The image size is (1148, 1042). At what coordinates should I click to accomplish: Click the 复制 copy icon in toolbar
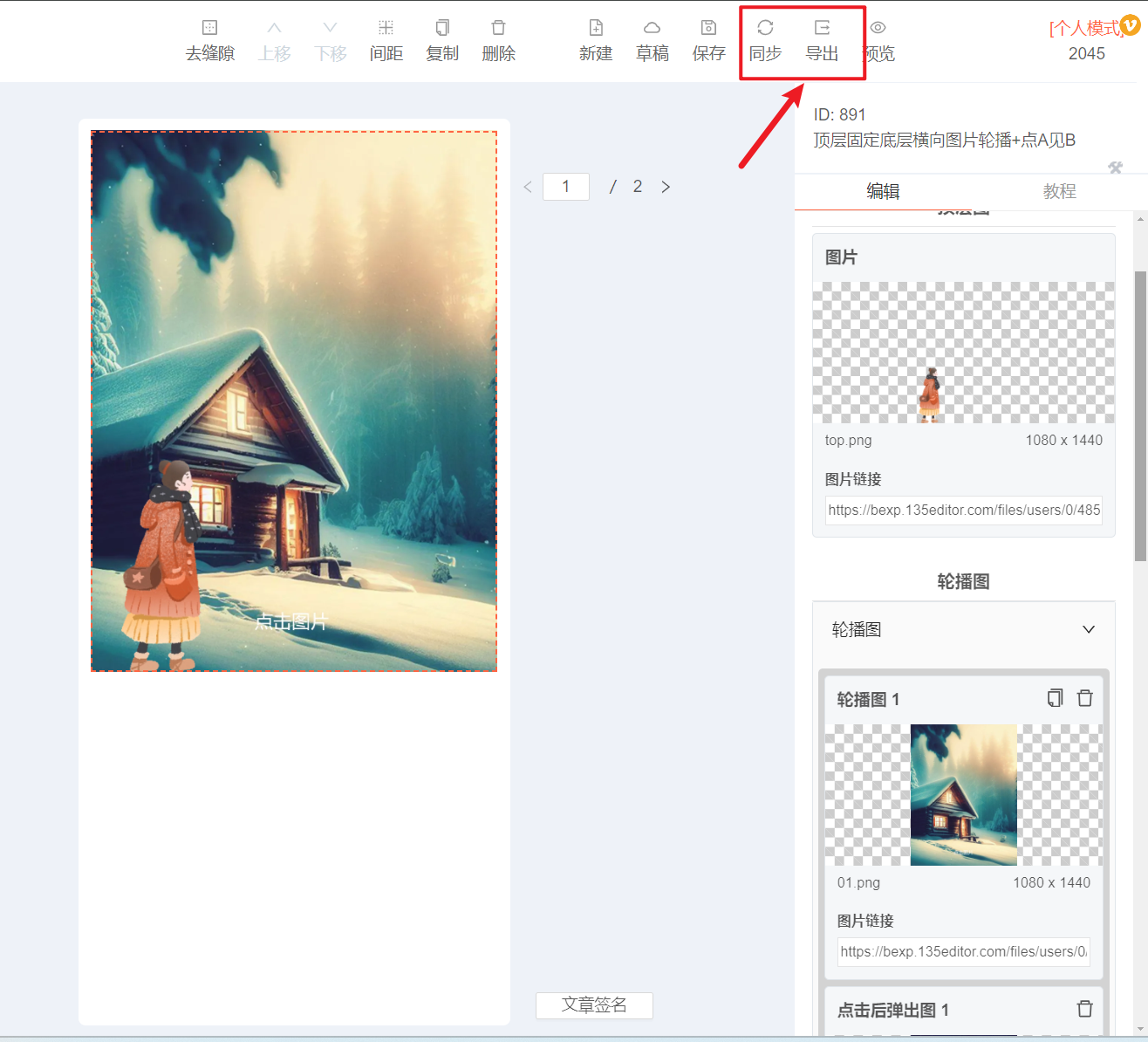(442, 28)
